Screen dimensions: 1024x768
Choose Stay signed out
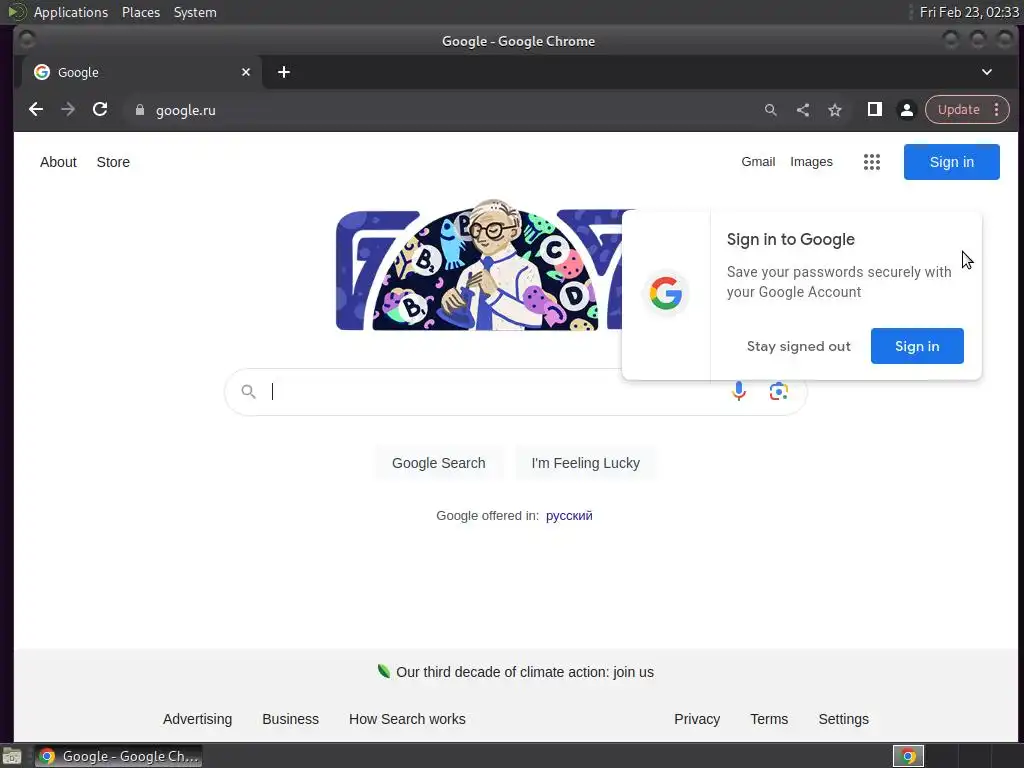pyautogui.click(x=798, y=346)
